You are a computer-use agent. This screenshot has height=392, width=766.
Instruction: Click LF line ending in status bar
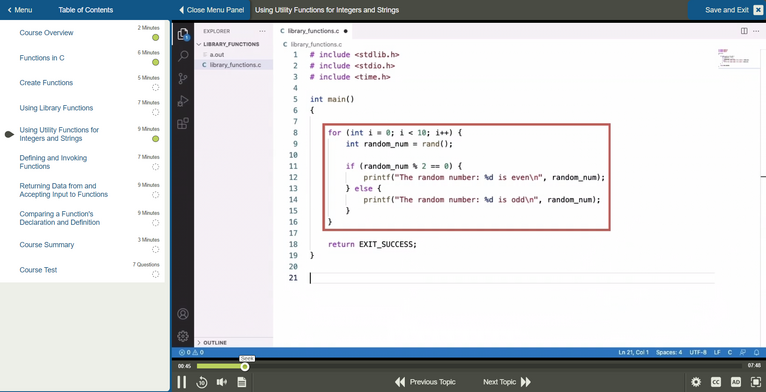coord(717,352)
